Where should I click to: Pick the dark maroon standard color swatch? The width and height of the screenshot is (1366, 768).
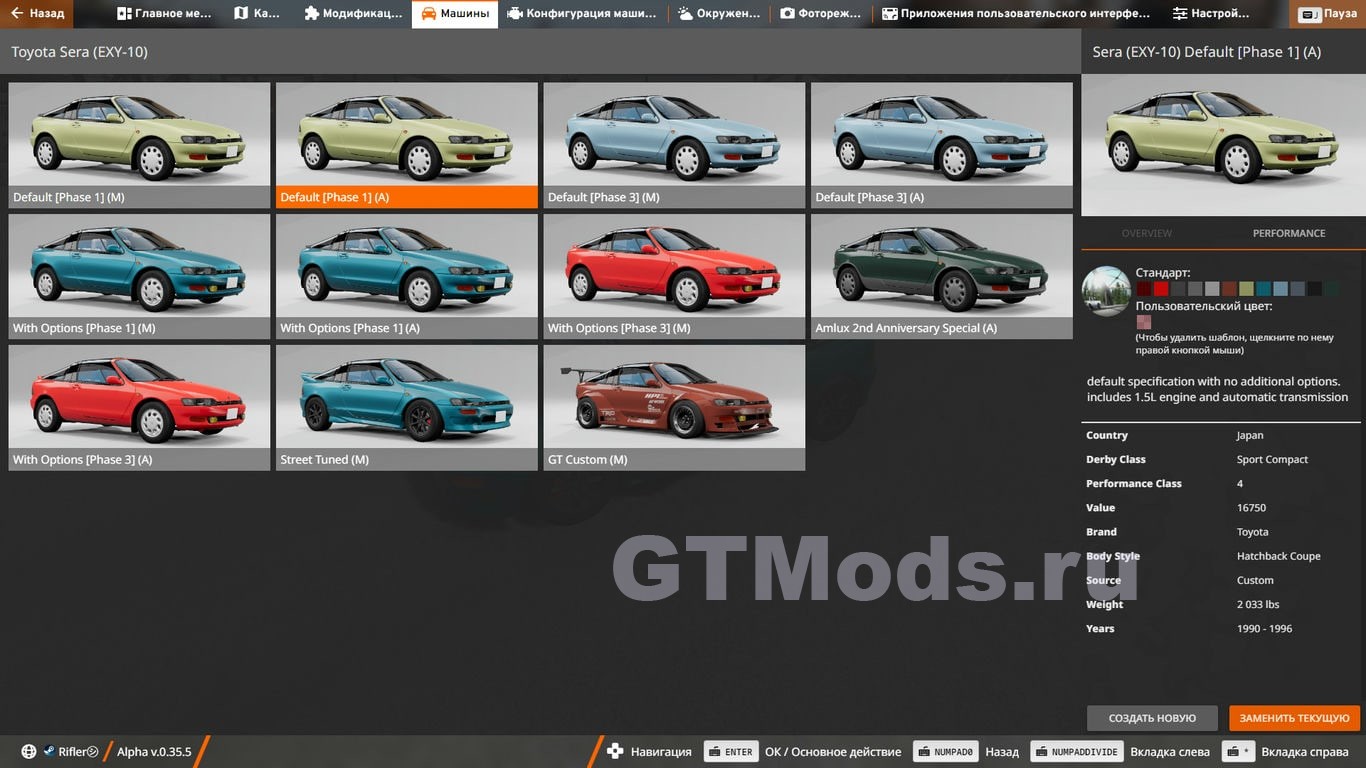(x=1144, y=289)
